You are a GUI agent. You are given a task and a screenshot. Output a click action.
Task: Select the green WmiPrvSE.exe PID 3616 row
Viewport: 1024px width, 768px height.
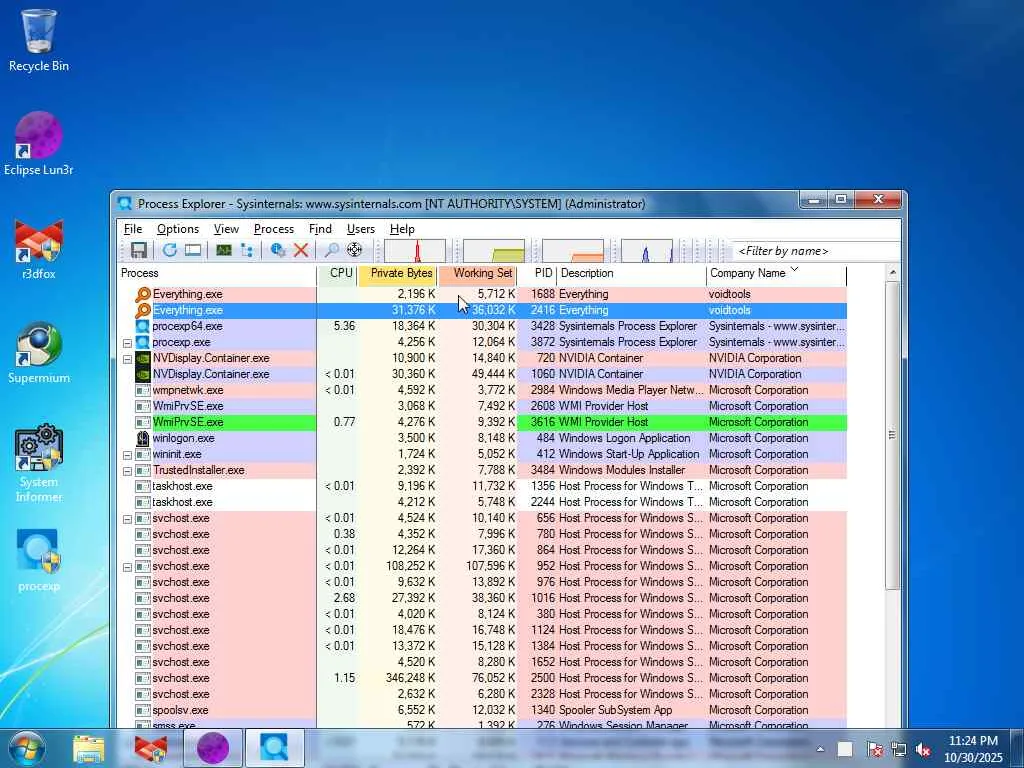(x=483, y=423)
